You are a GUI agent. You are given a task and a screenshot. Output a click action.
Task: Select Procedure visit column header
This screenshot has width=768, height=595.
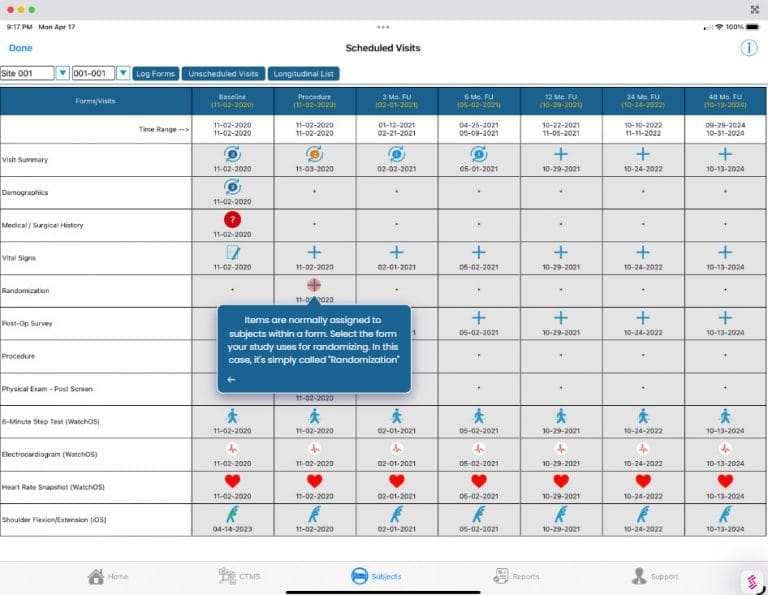coord(314,101)
